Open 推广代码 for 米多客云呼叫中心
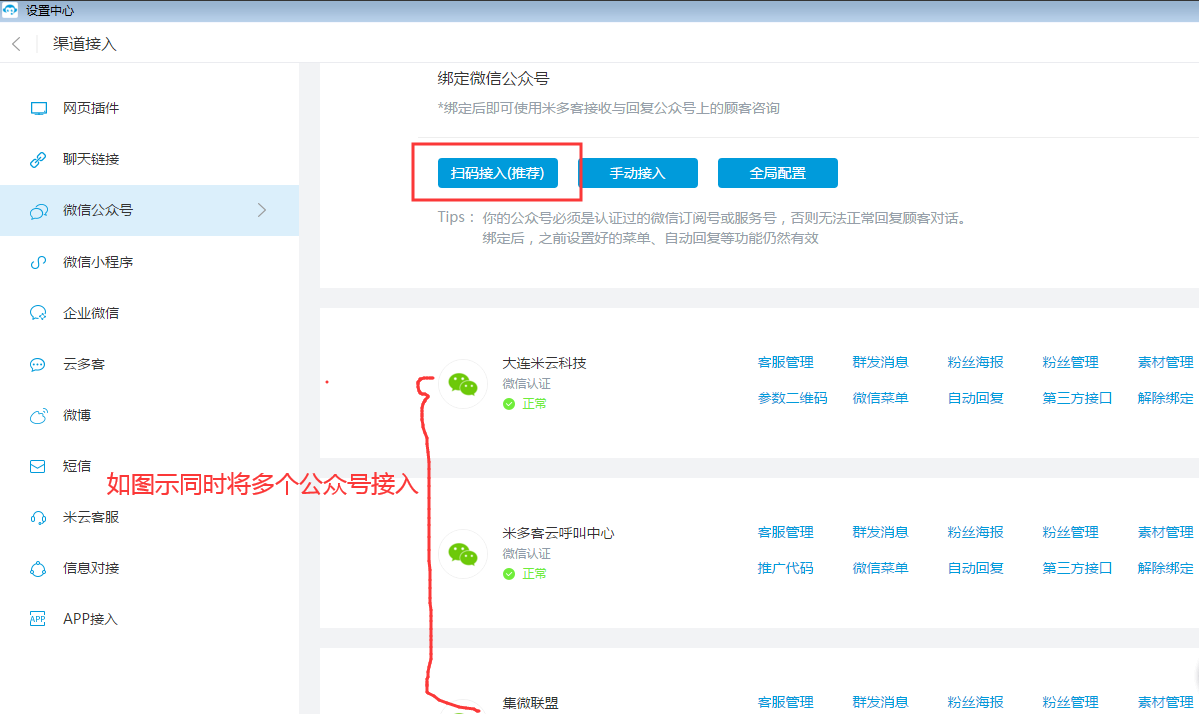The height and width of the screenshot is (714, 1199). [785, 568]
